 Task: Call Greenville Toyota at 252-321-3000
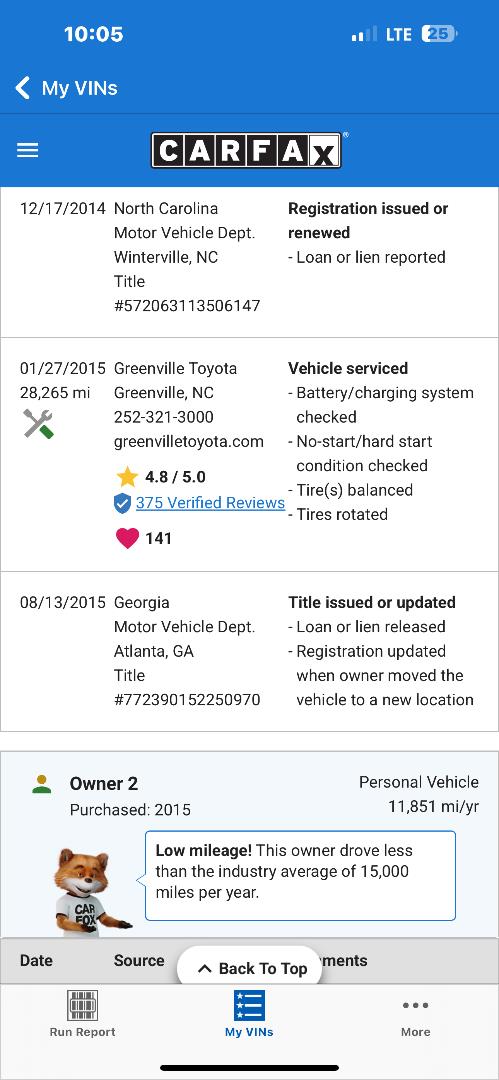(164, 417)
